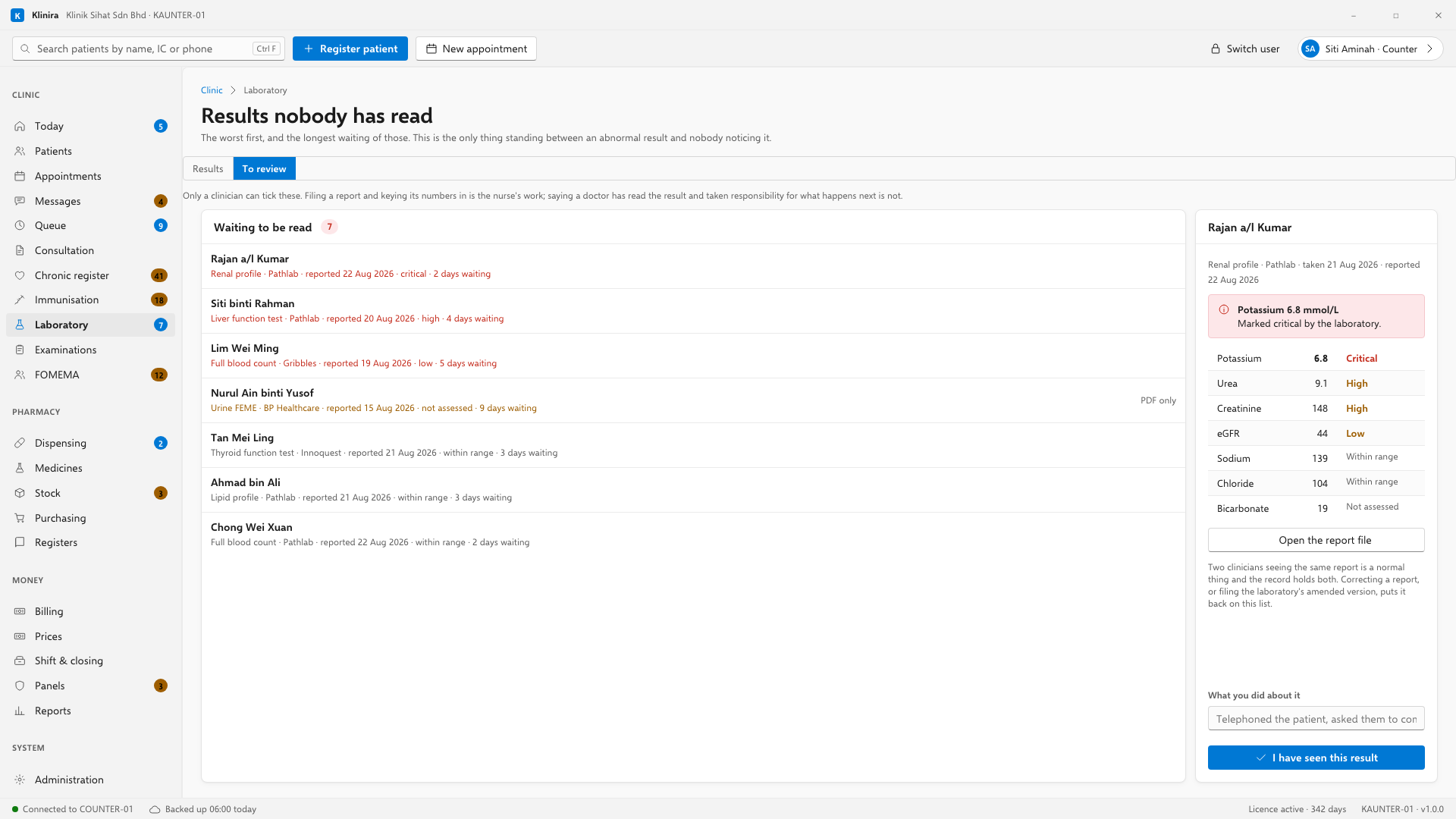Click the SA user avatar icon

(1310, 49)
